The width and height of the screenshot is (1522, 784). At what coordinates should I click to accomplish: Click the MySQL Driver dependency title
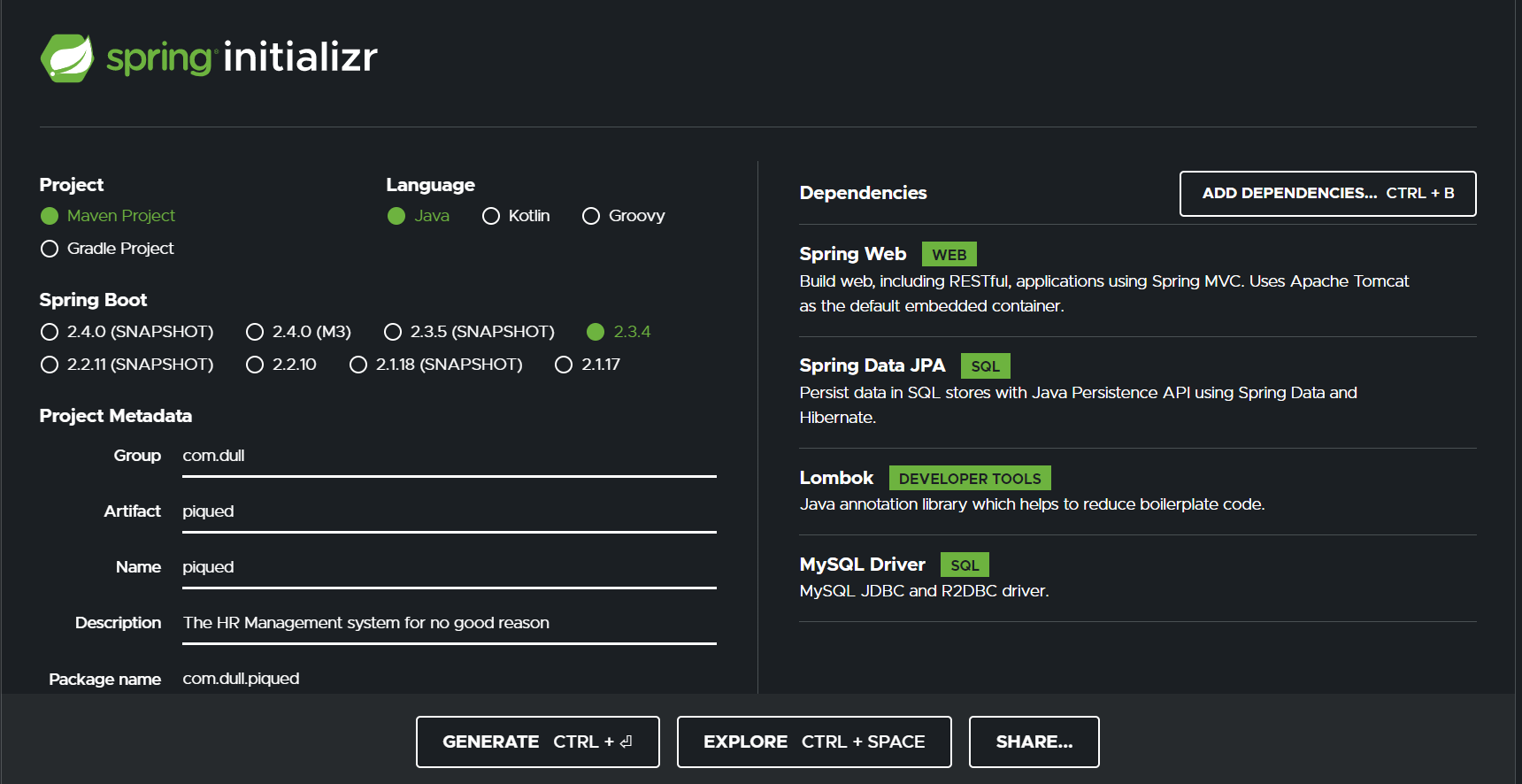(863, 565)
